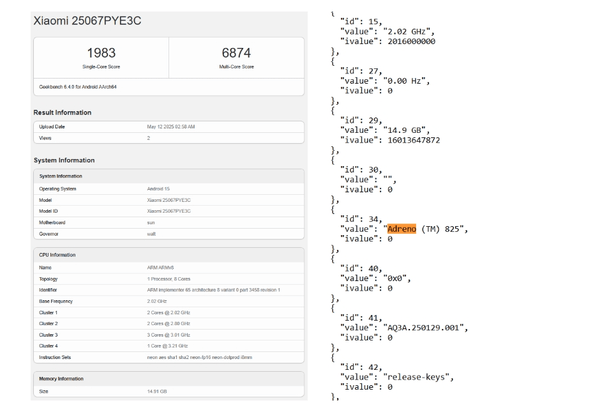Image resolution: width=600 pixels, height=405 pixels.
Task: Click the '"ivalue": 16013647872' JSON line
Action: click(390, 140)
